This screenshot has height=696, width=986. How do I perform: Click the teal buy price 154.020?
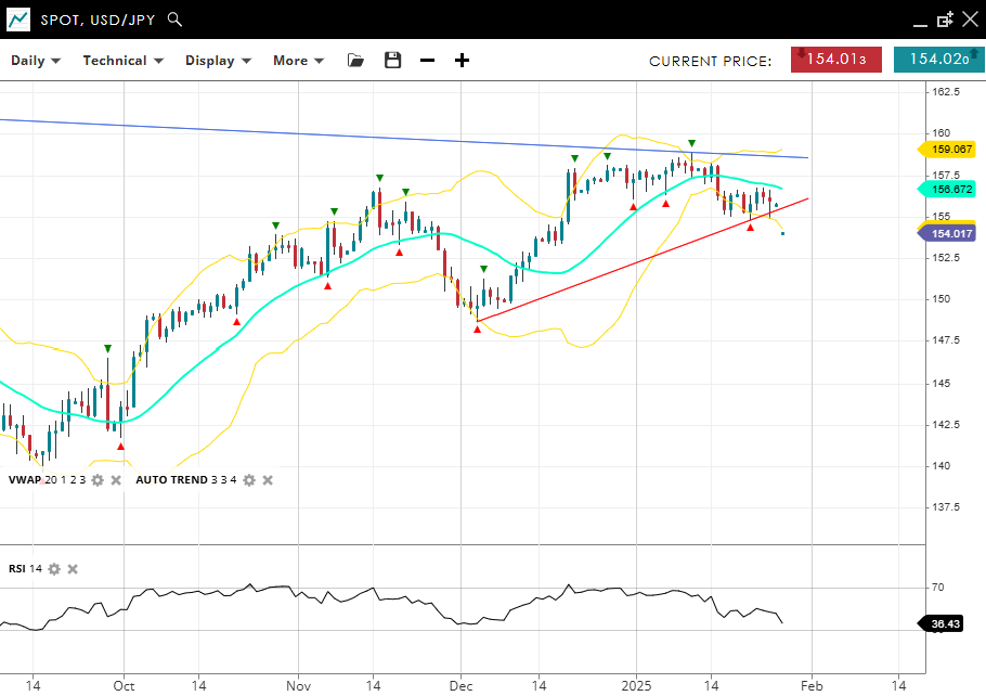point(938,59)
